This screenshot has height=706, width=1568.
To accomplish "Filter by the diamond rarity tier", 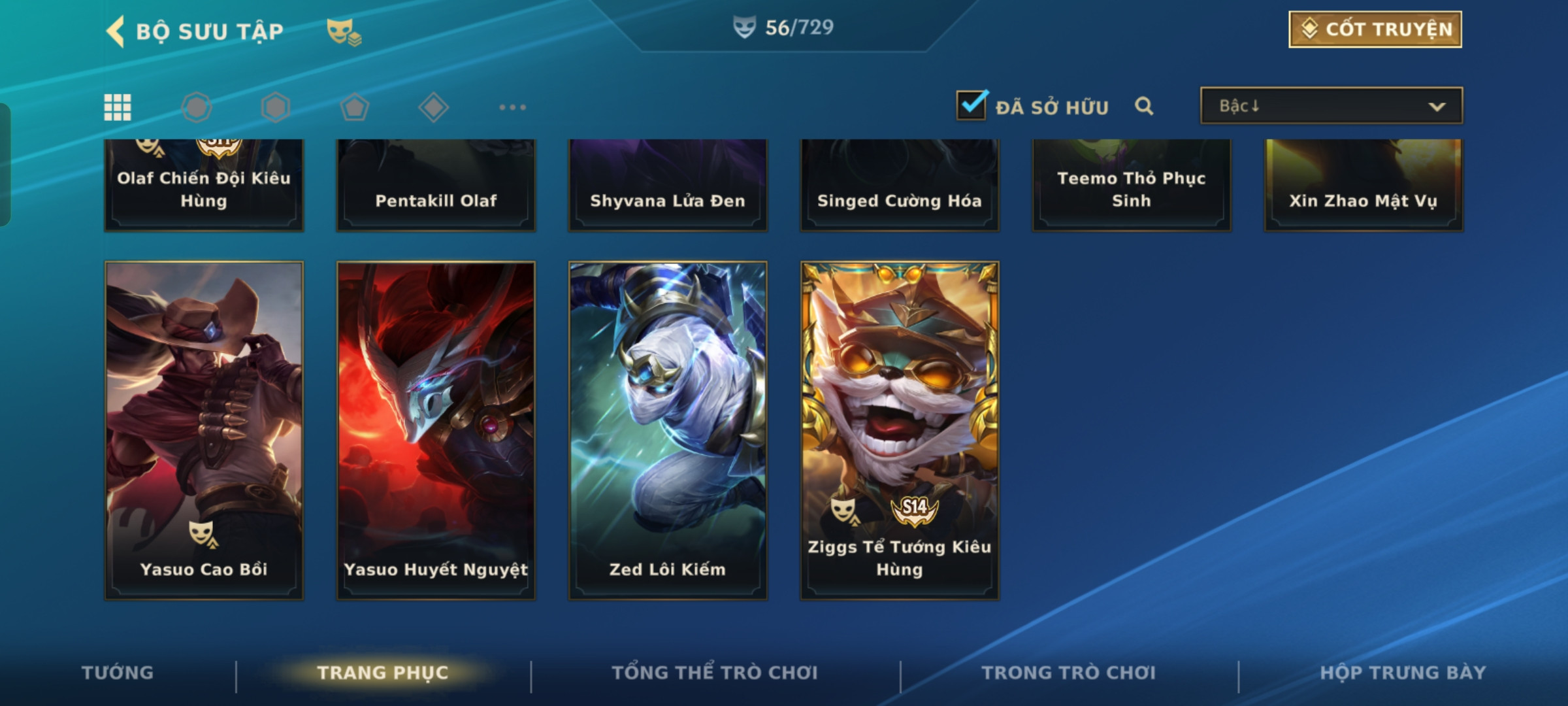I will [434, 107].
